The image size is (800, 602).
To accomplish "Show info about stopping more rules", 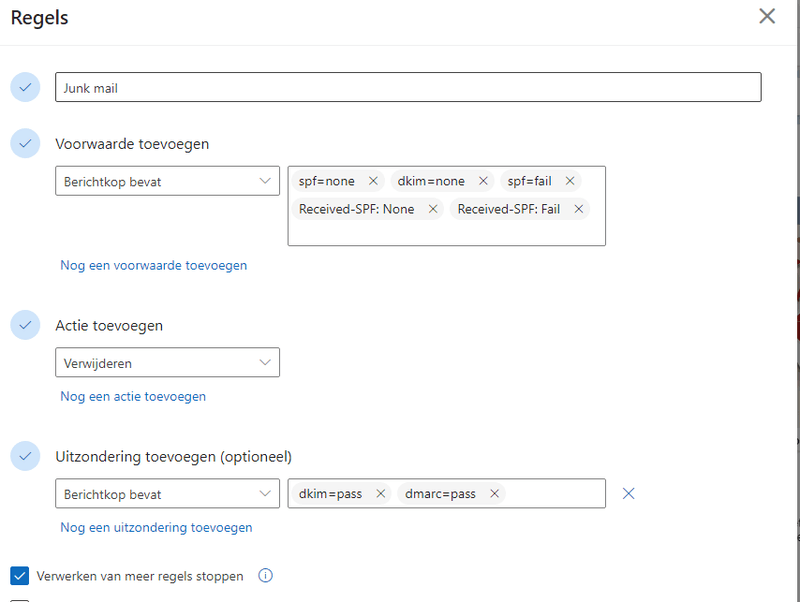I will coord(266,576).
